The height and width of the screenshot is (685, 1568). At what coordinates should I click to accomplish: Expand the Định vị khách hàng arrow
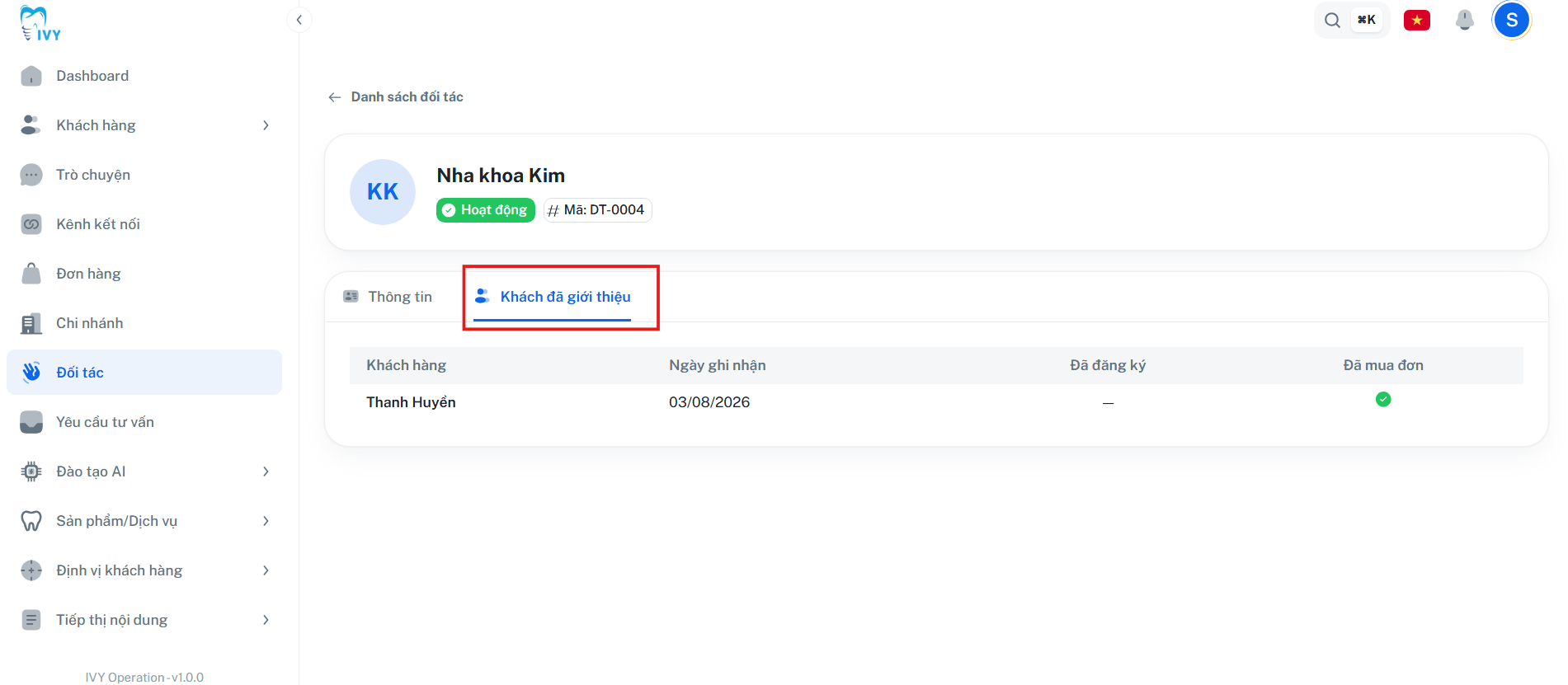point(266,570)
